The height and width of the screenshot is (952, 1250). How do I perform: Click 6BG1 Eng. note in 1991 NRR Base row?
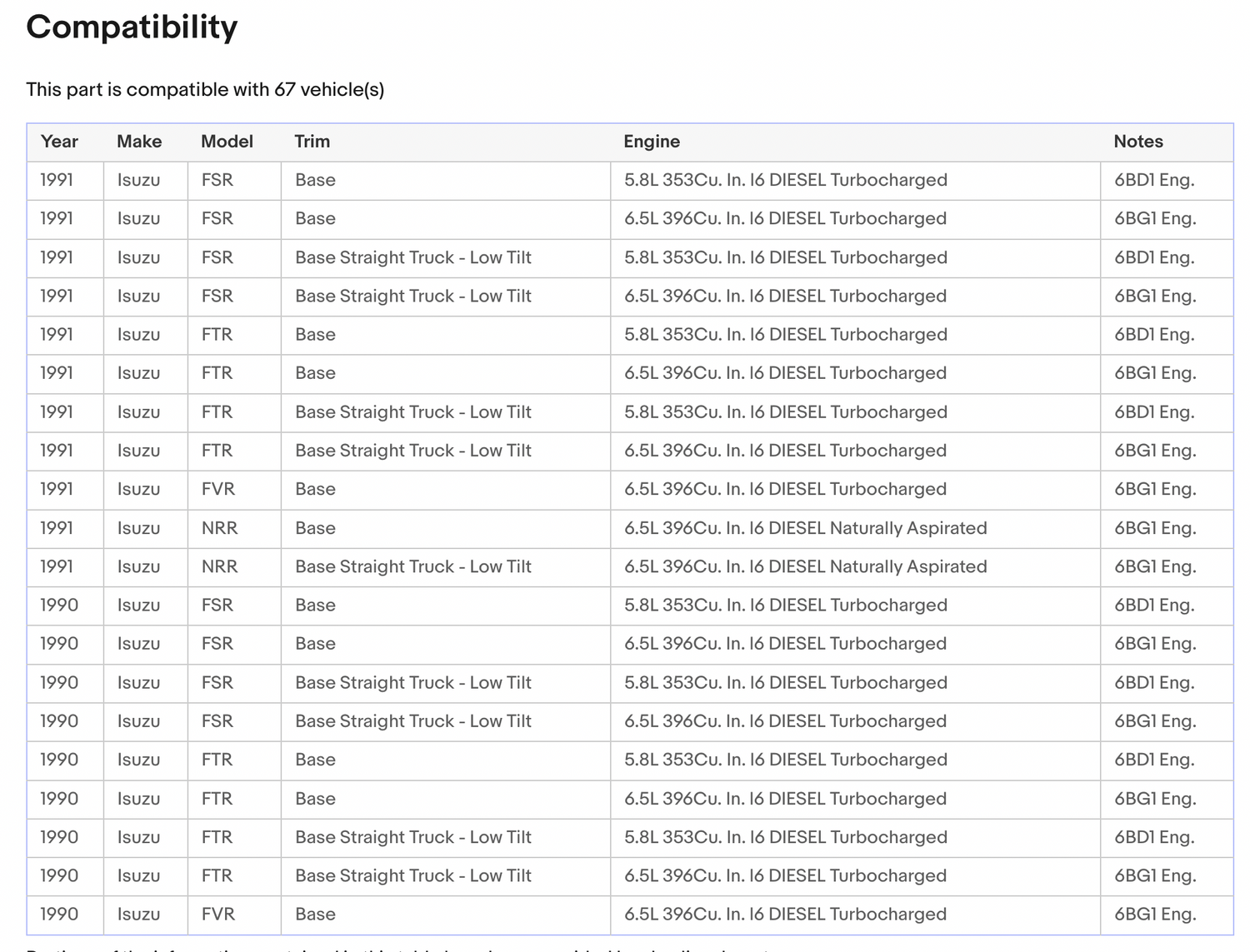tap(1155, 528)
